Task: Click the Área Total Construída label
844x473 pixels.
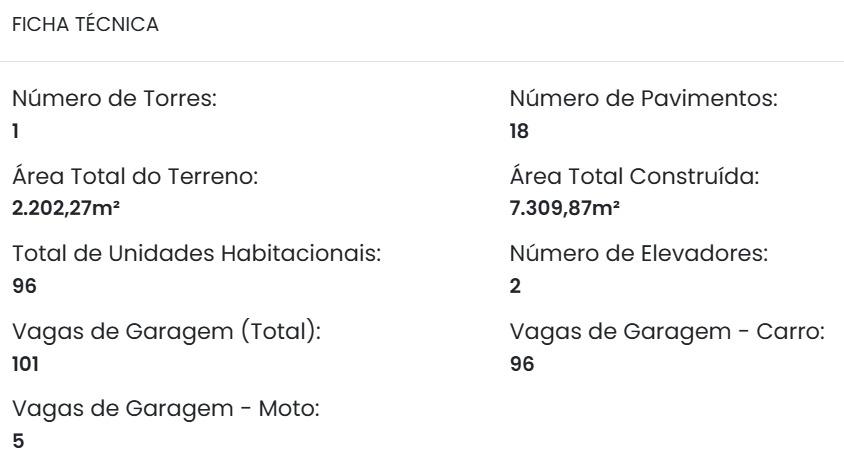Action: click(635, 178)
